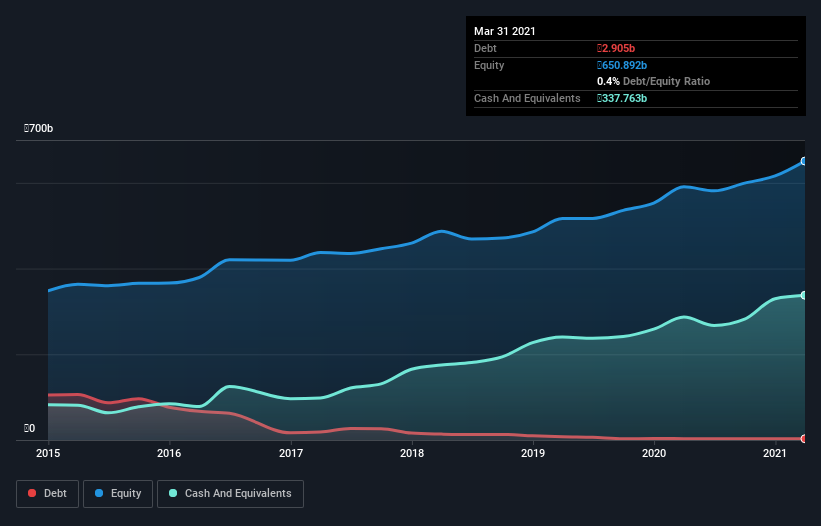The width and height of the screenshot is (821, 526).
Task: Click the tooltip Equity row label
Action: pyautogui.click(x=489, y=65)
